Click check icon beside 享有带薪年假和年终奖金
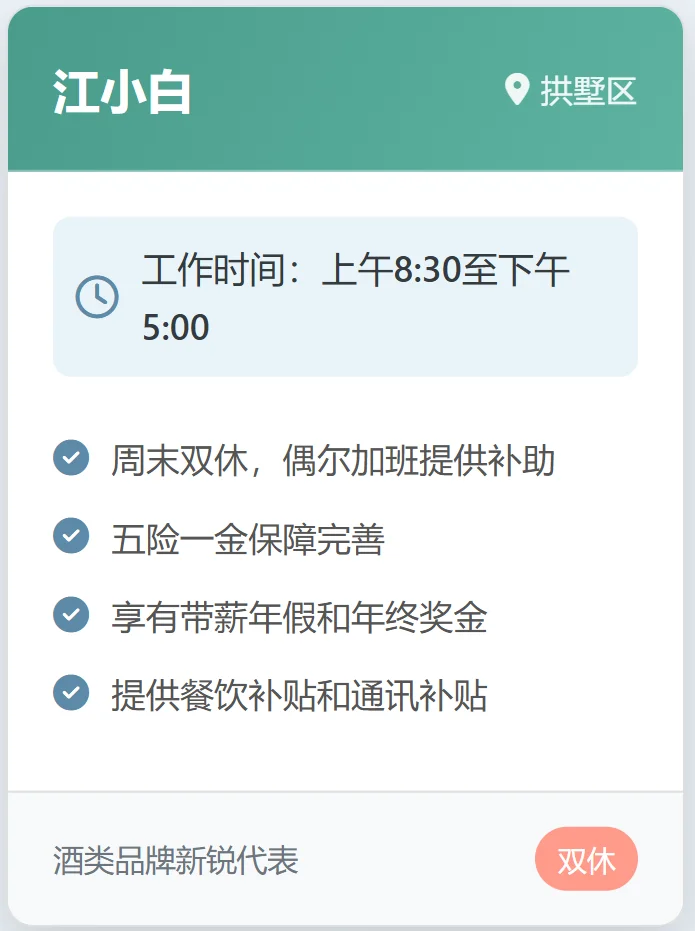 coord(71,614)
